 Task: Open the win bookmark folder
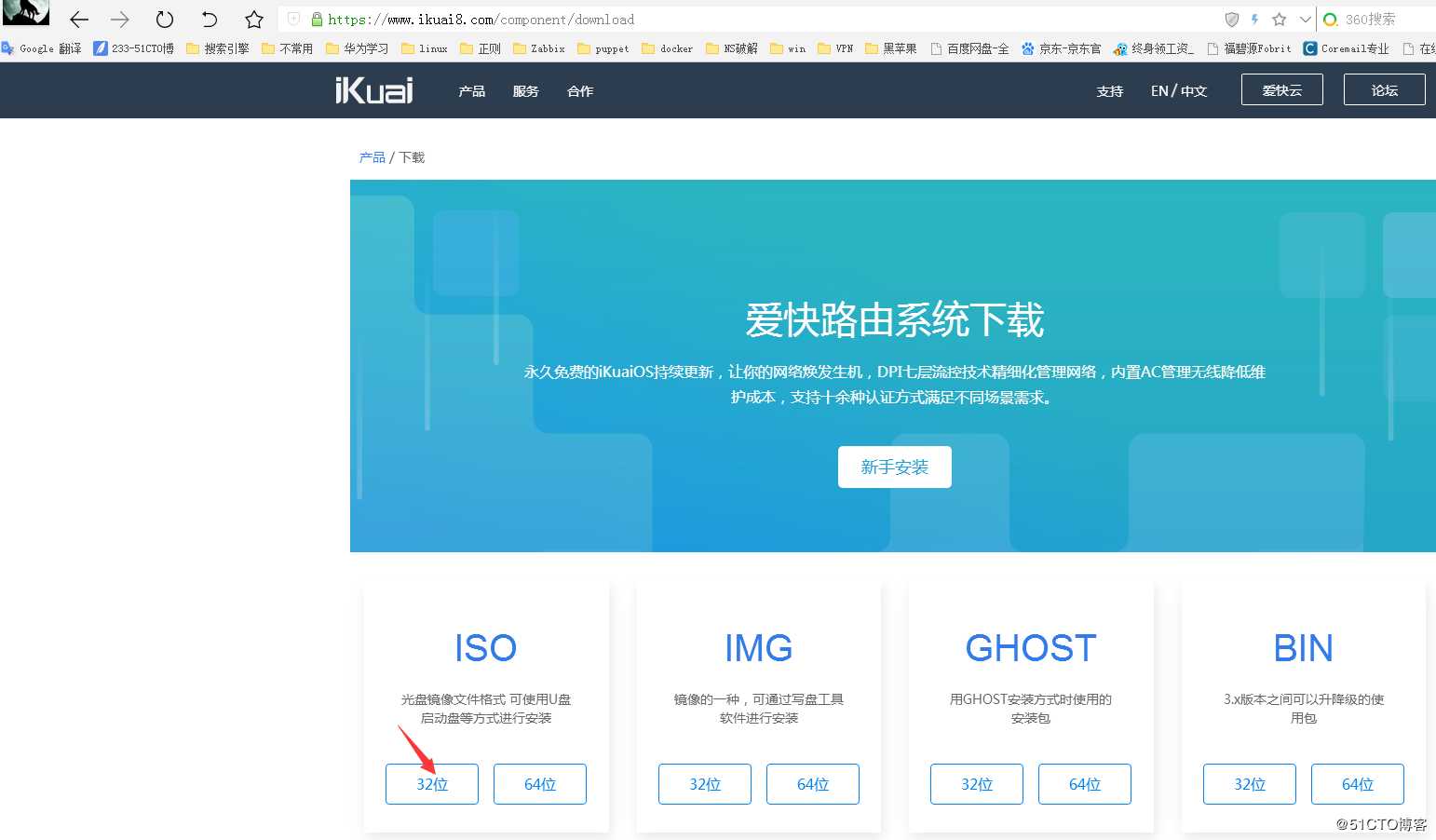[788, 48]
